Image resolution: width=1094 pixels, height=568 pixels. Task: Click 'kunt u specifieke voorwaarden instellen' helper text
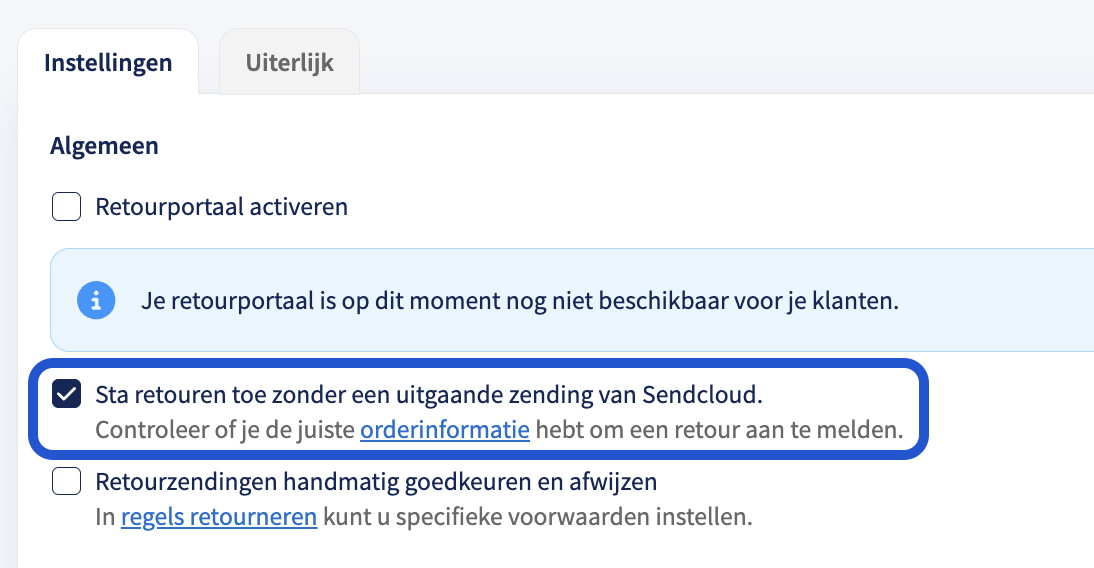pos(537,516)
